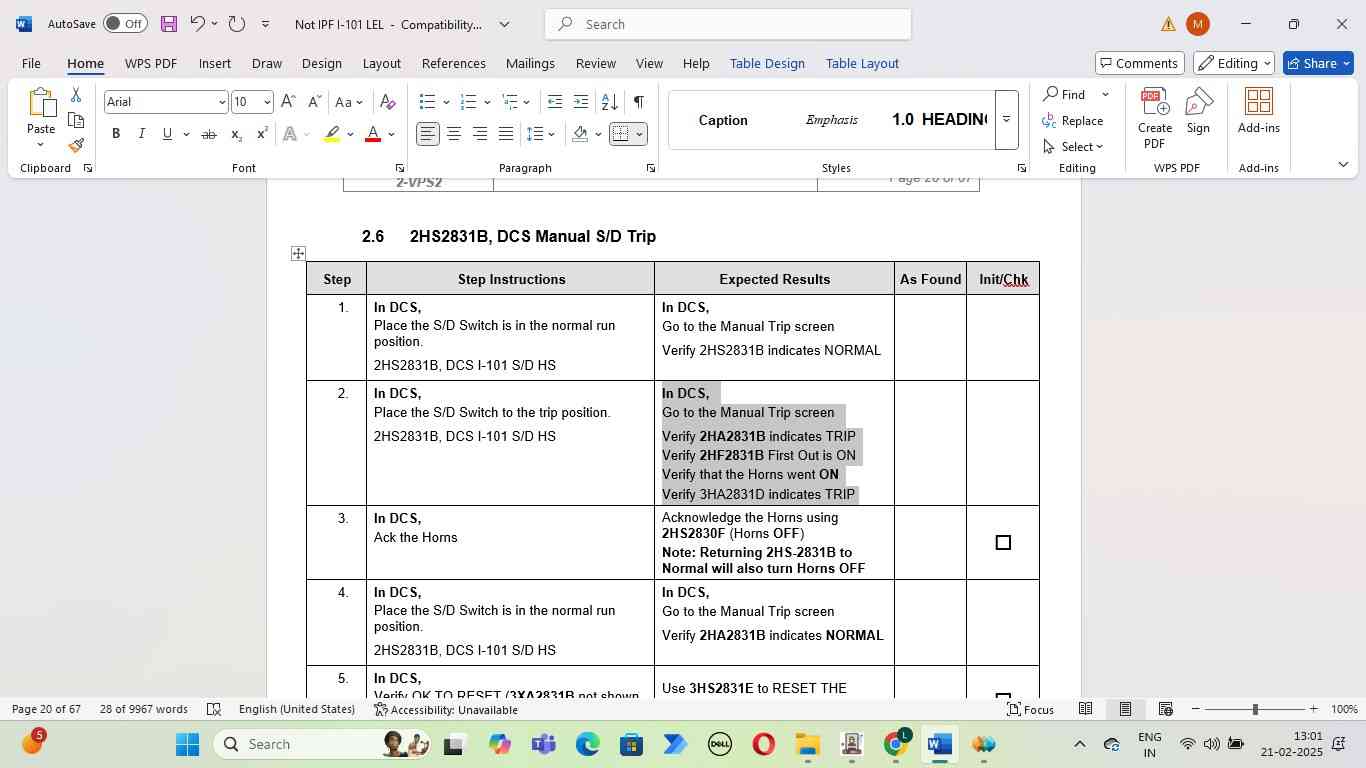Collapse the ribbon chevron
This screenshot has width=1366, height=768.
pyautogui.click(x=1343, y=164)
